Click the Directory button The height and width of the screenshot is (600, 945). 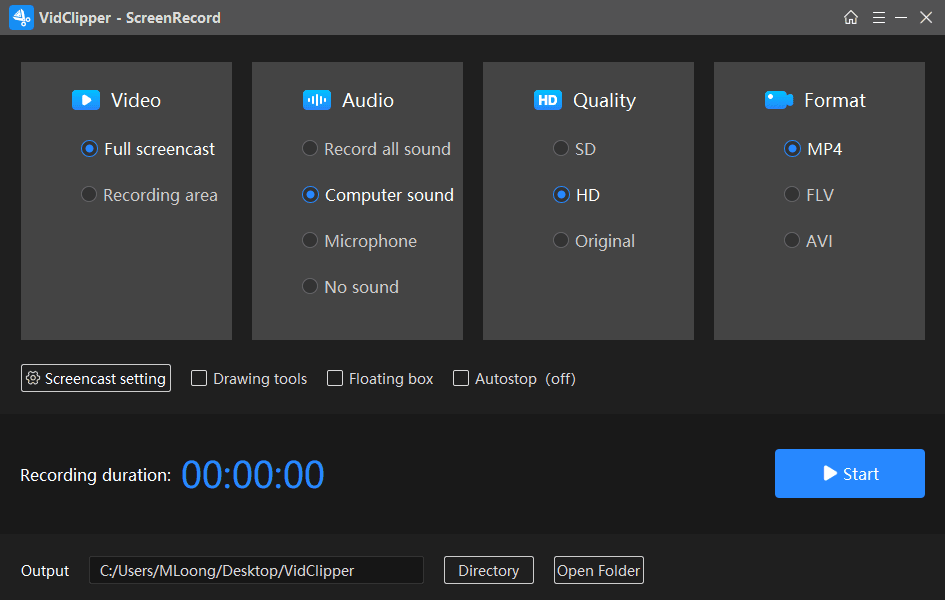click(x=489, y=570)
